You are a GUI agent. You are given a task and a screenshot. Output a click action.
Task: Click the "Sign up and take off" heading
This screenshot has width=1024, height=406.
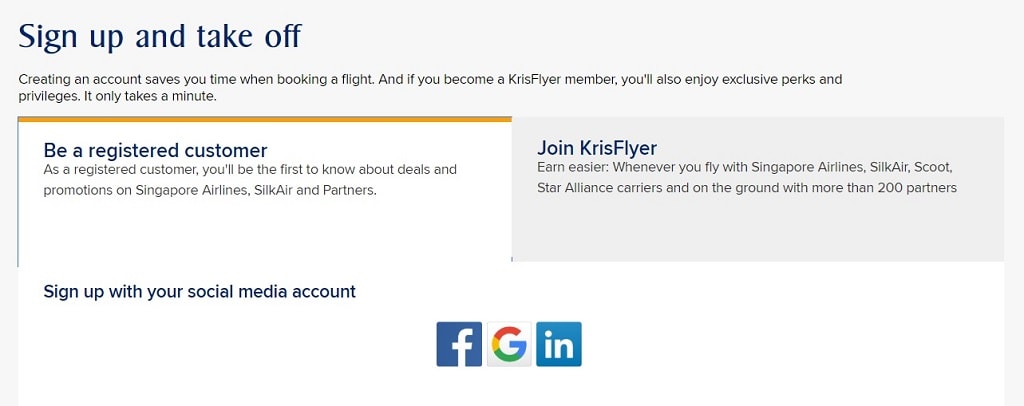coord(160,37)
